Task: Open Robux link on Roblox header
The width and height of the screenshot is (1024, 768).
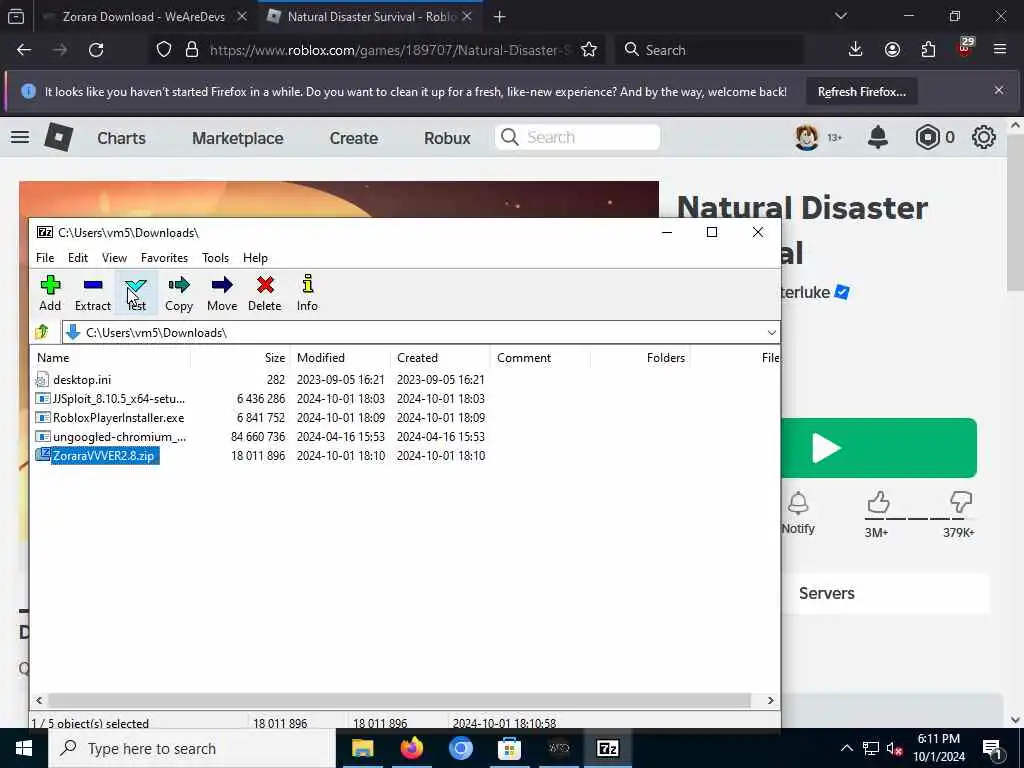Action: click(447, 138)
